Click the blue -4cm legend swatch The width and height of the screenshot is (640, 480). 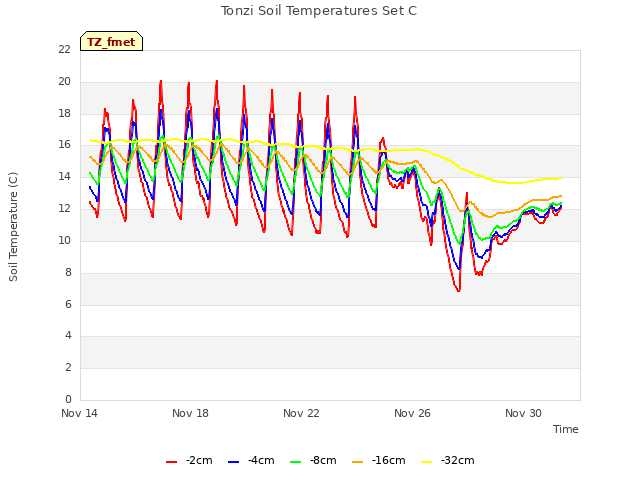233,462
